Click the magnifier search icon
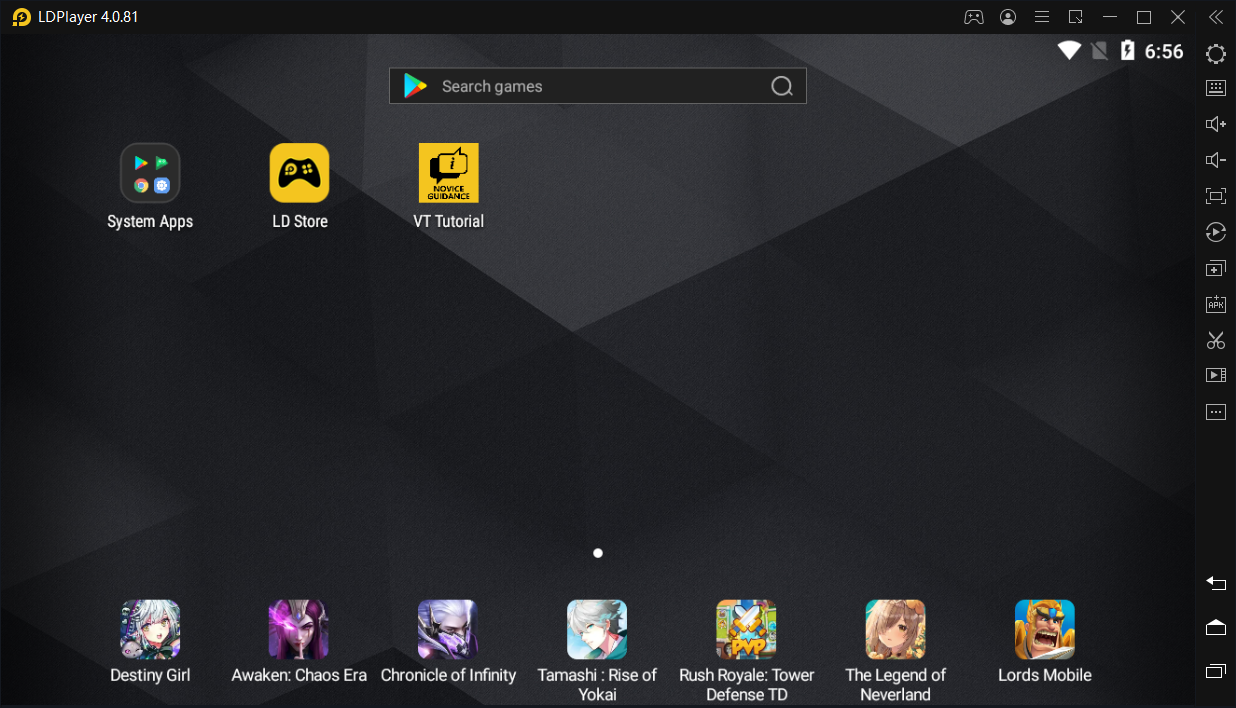The image size is (1236, 708). tap(782, 87)
